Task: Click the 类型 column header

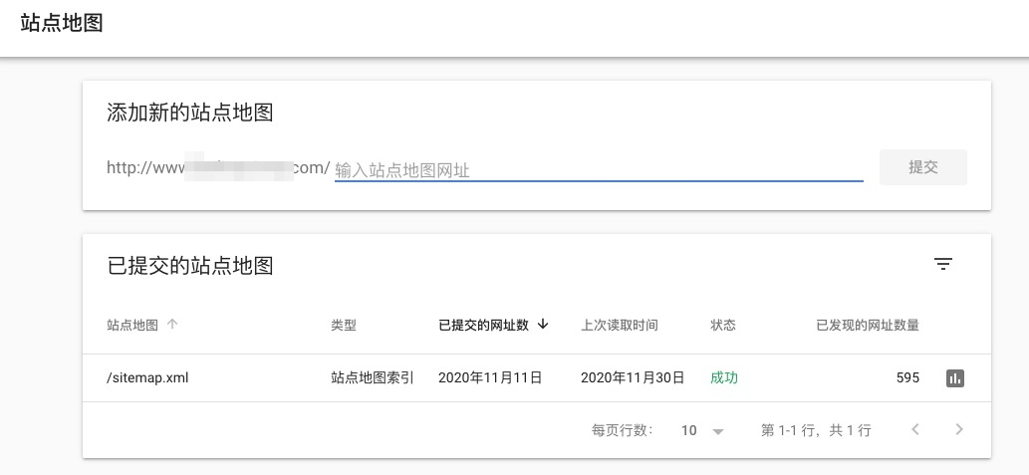Action: click(x=343, y=325)
